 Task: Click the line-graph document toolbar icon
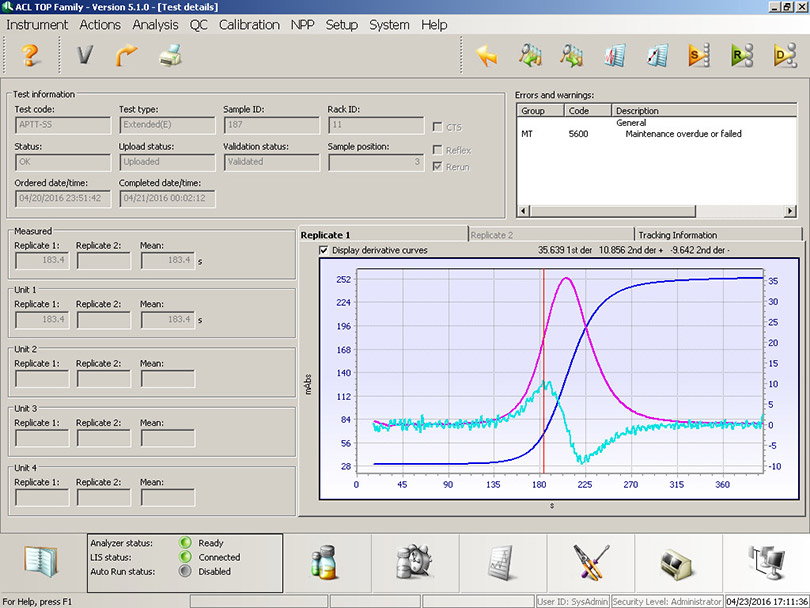658,55
